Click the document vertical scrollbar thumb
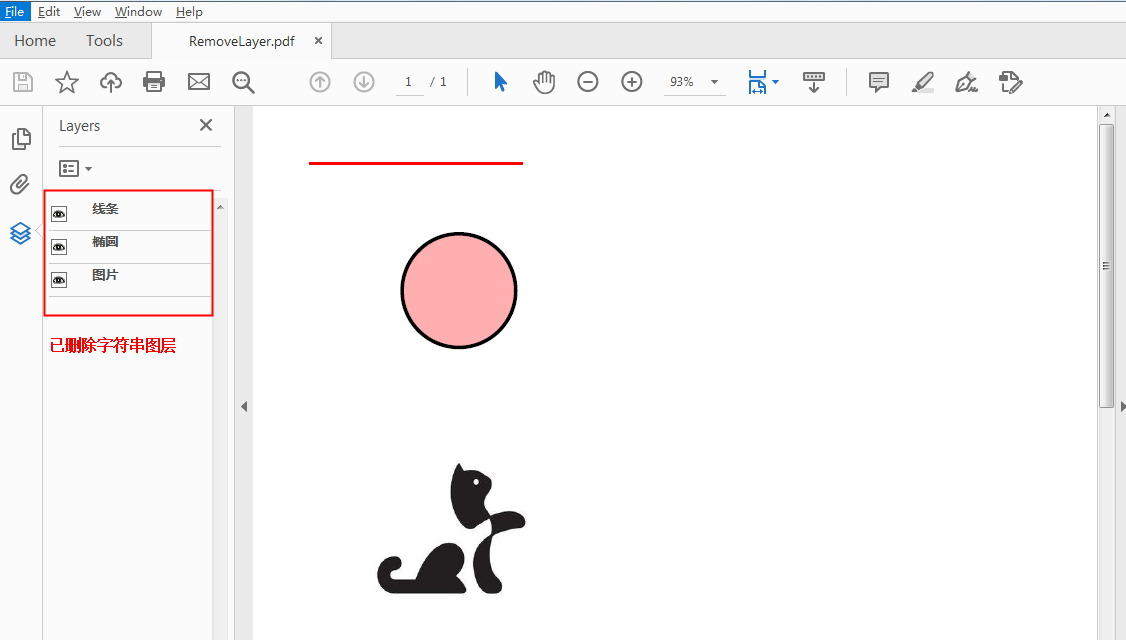1126x640 pixels. pos(1107,266)
